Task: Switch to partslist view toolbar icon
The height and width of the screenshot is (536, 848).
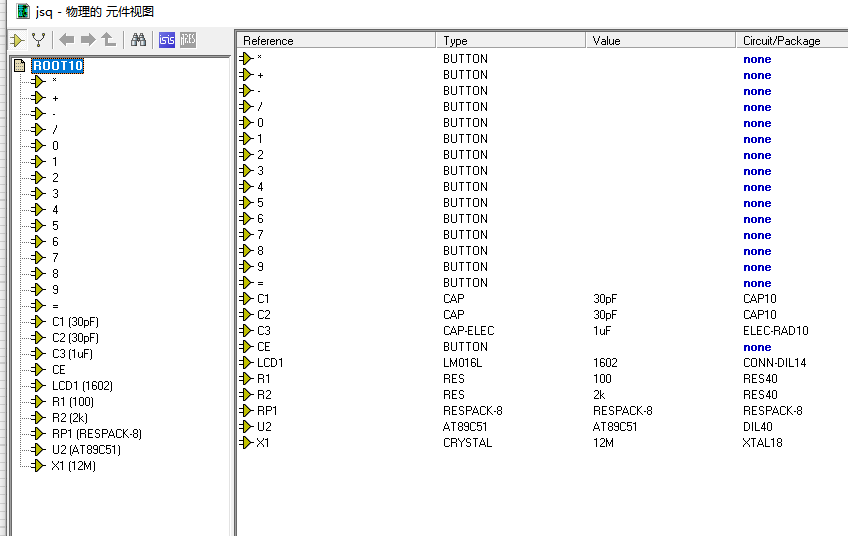Action: pos(16,40)
